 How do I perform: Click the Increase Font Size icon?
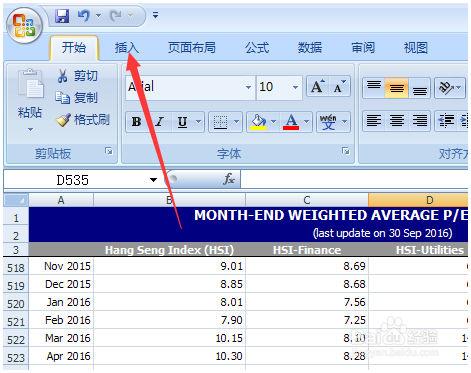pyautogui.click(x=317, y=87)
